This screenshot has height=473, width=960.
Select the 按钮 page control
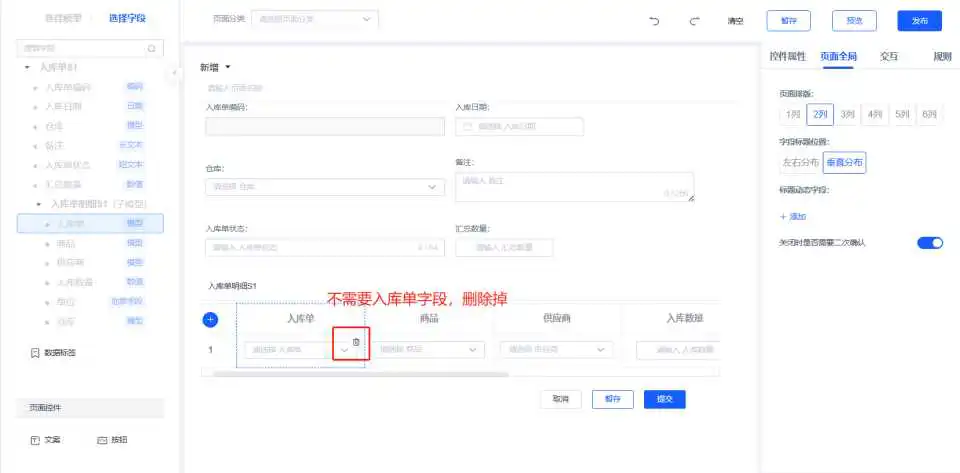[x=112, y=440]
